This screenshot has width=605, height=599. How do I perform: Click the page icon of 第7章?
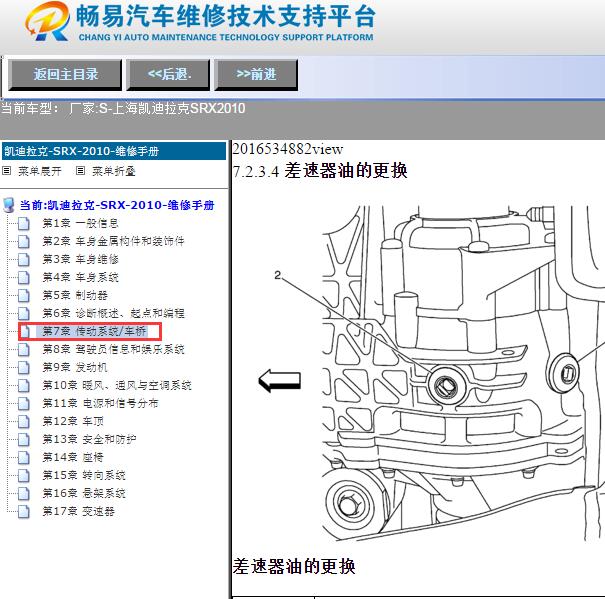[25, 332]
